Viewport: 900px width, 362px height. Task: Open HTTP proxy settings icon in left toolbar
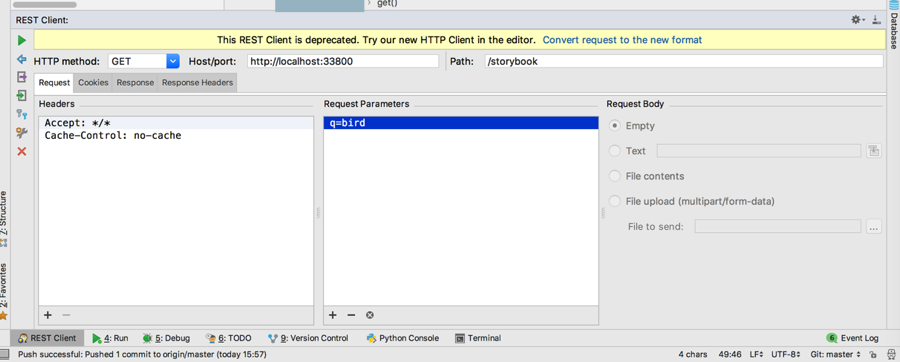coord(22,114)
